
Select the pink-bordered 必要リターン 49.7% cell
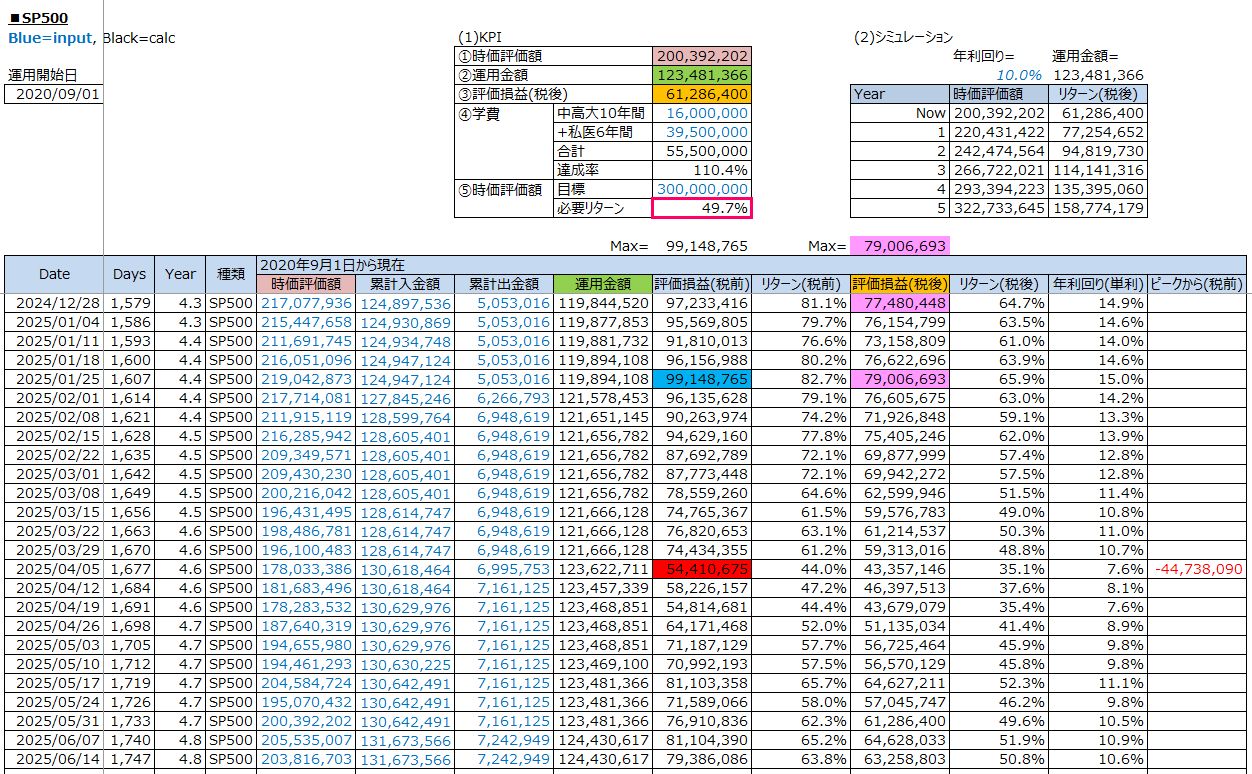[702, 208]
